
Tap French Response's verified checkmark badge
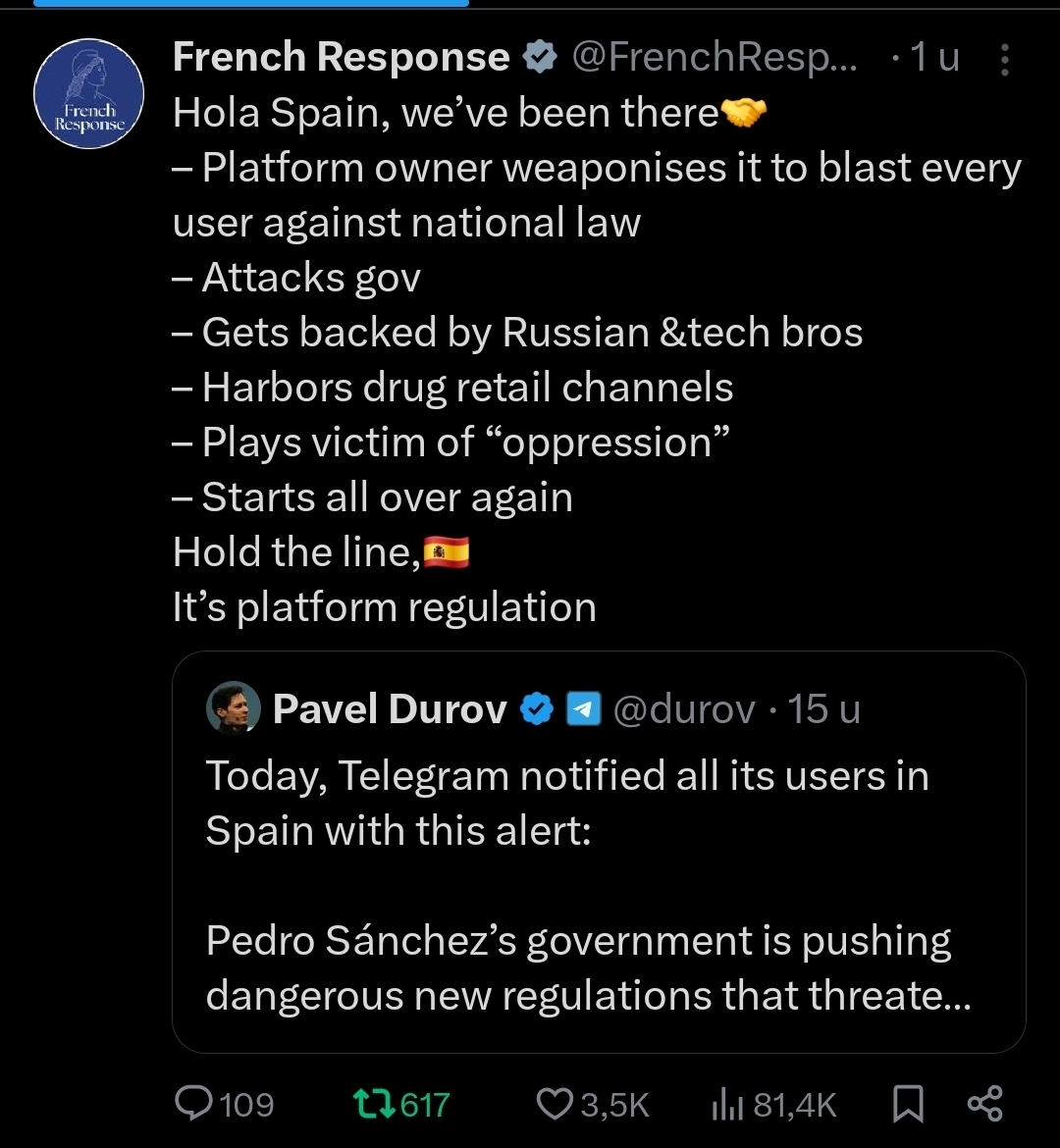tap(538, 59)
